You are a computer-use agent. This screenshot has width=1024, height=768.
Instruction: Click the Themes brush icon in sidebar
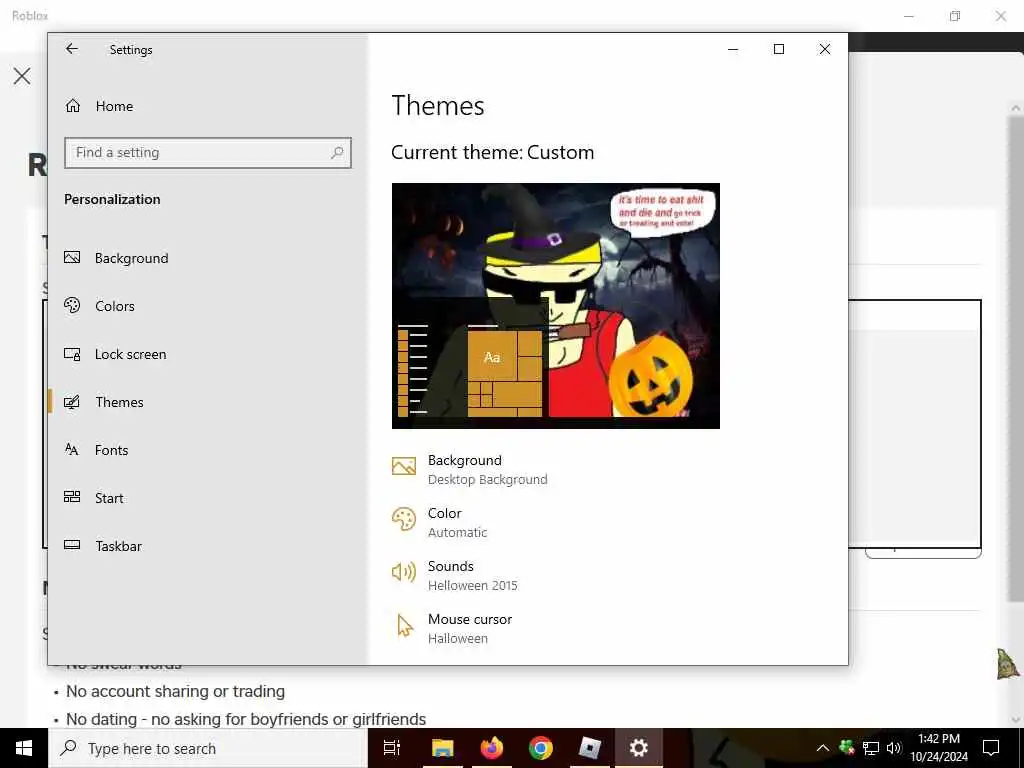pyautogui.click(x=72, y=402)
